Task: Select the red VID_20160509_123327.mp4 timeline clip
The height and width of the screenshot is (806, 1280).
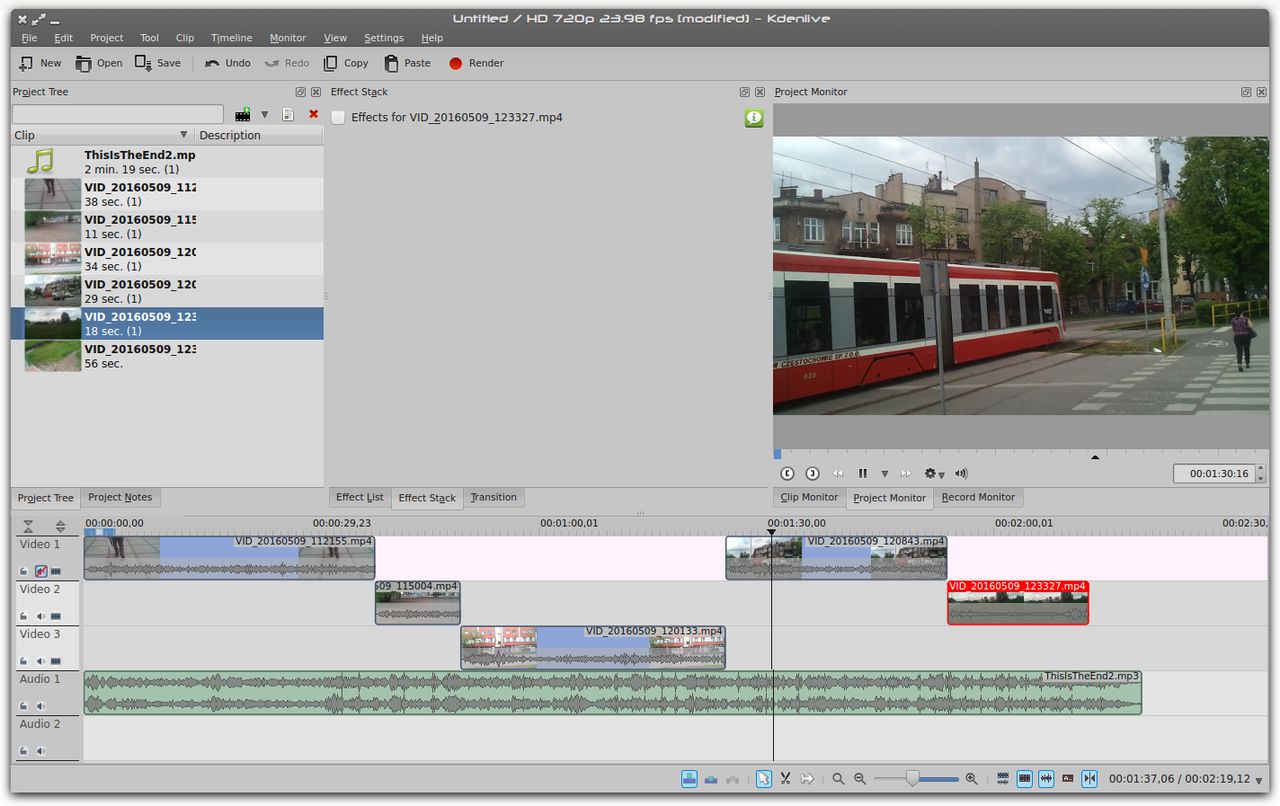Action: tap(1018, 603)
